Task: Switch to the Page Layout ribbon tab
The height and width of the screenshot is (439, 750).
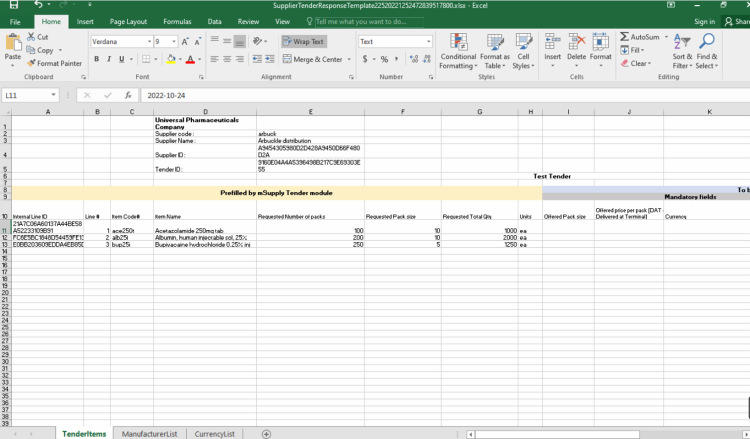Action: click(x=128, y=21)
